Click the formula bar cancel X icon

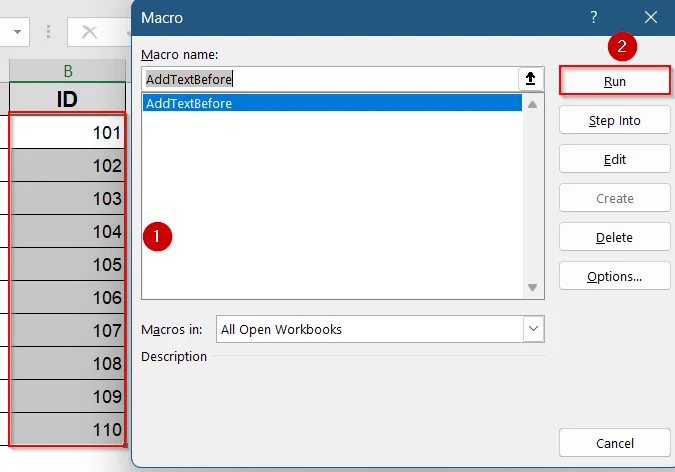coord(89,32)
